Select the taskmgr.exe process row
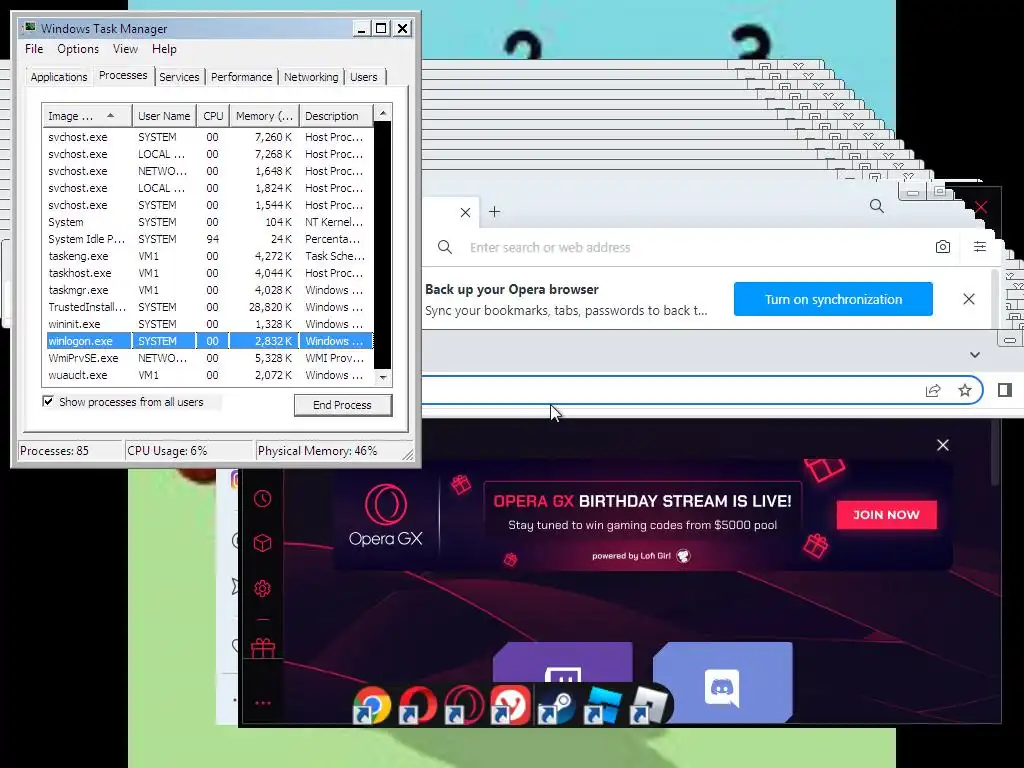The width and height of the screenshot is (1024, 768). [208, 290]
